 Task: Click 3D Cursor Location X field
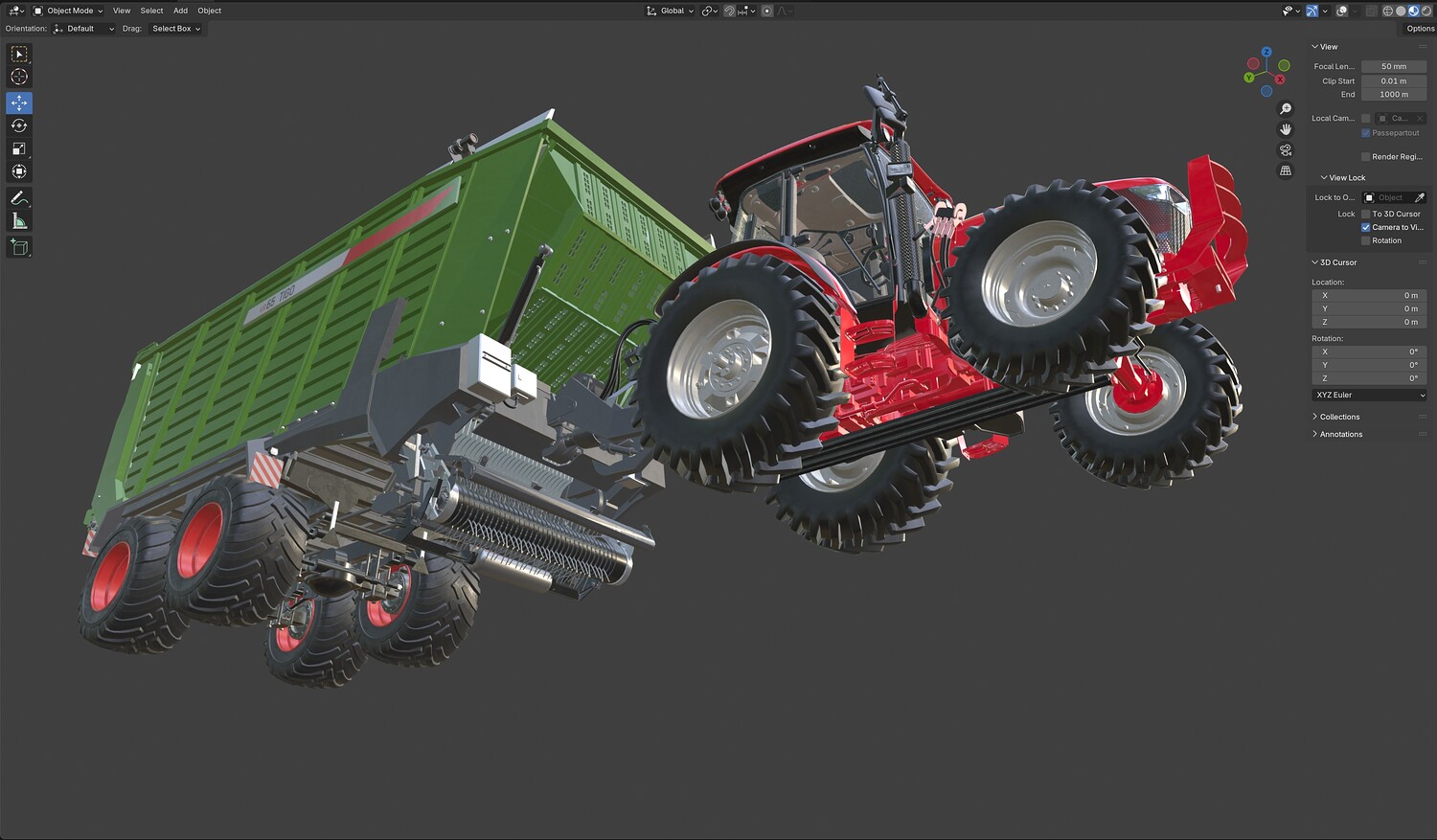point(1370,296)
